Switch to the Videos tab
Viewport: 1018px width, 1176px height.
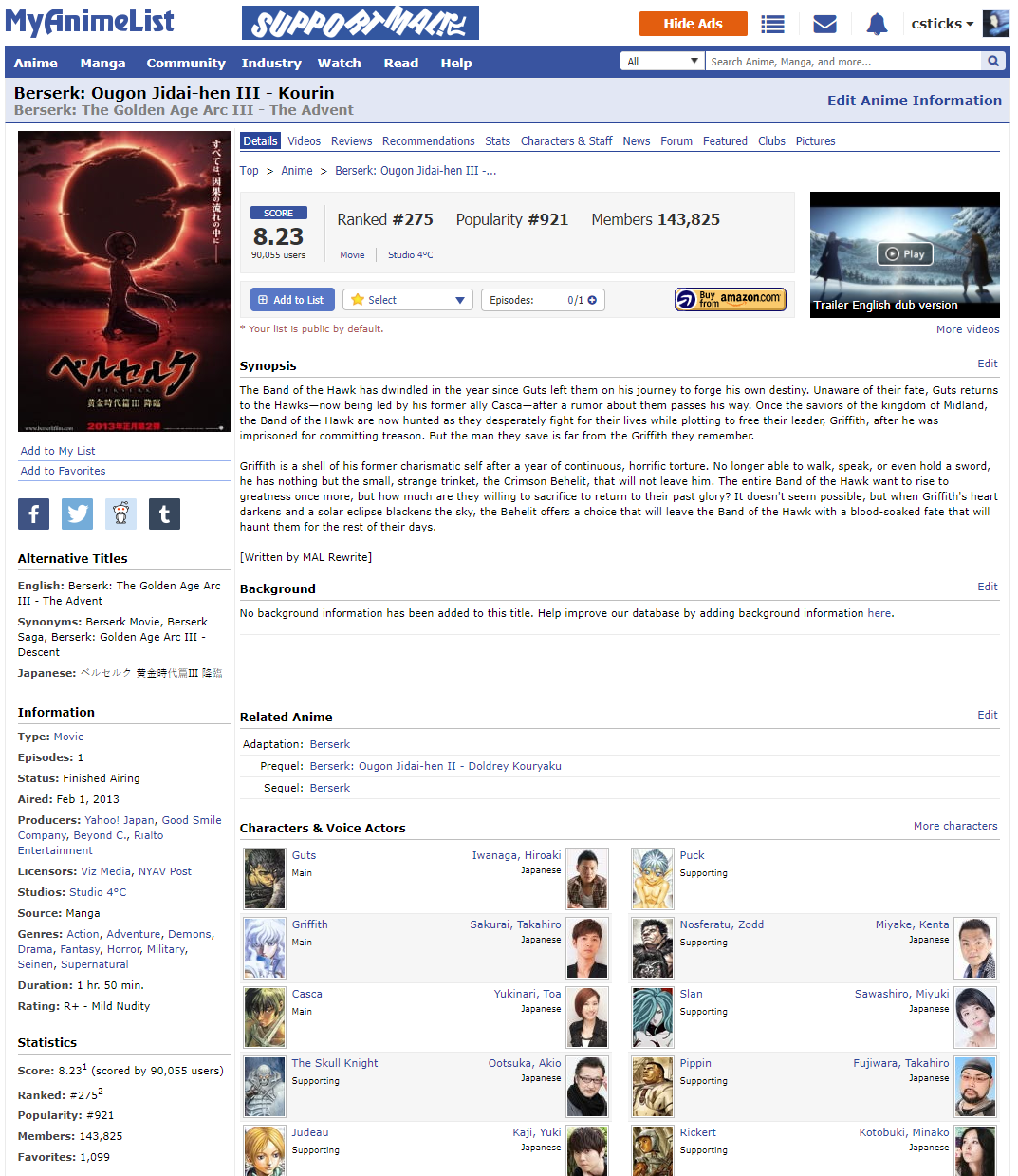(x=304, y=140)
